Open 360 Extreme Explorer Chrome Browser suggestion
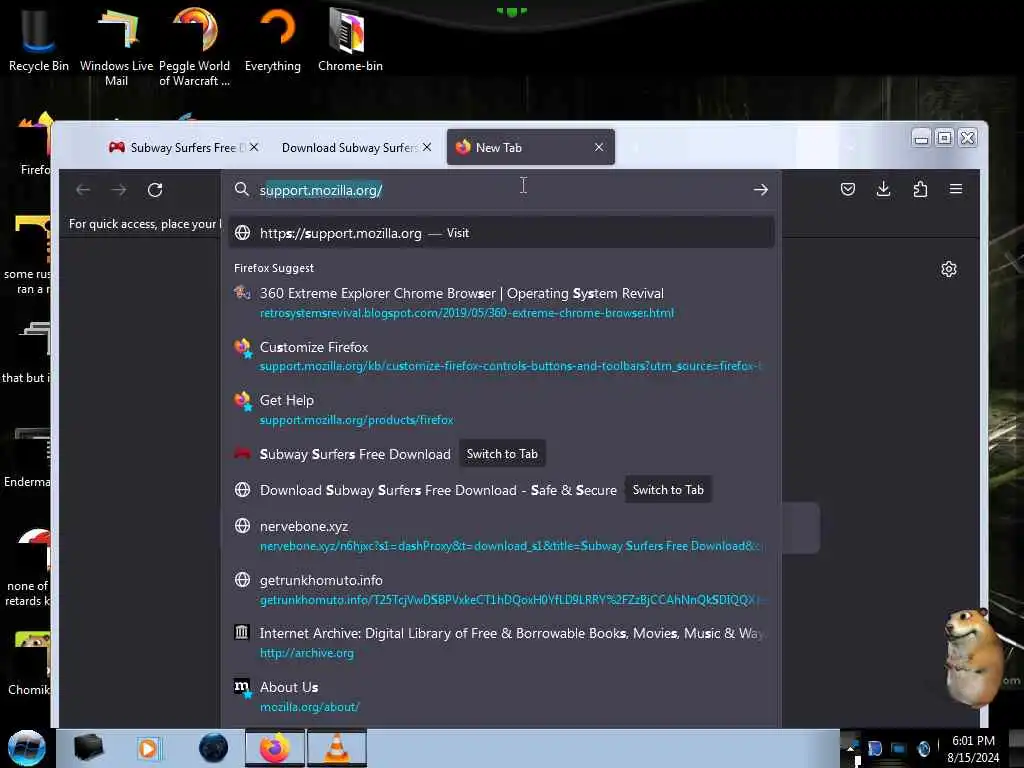Viewport: 1024px width, 768px height. coord(501,302)
